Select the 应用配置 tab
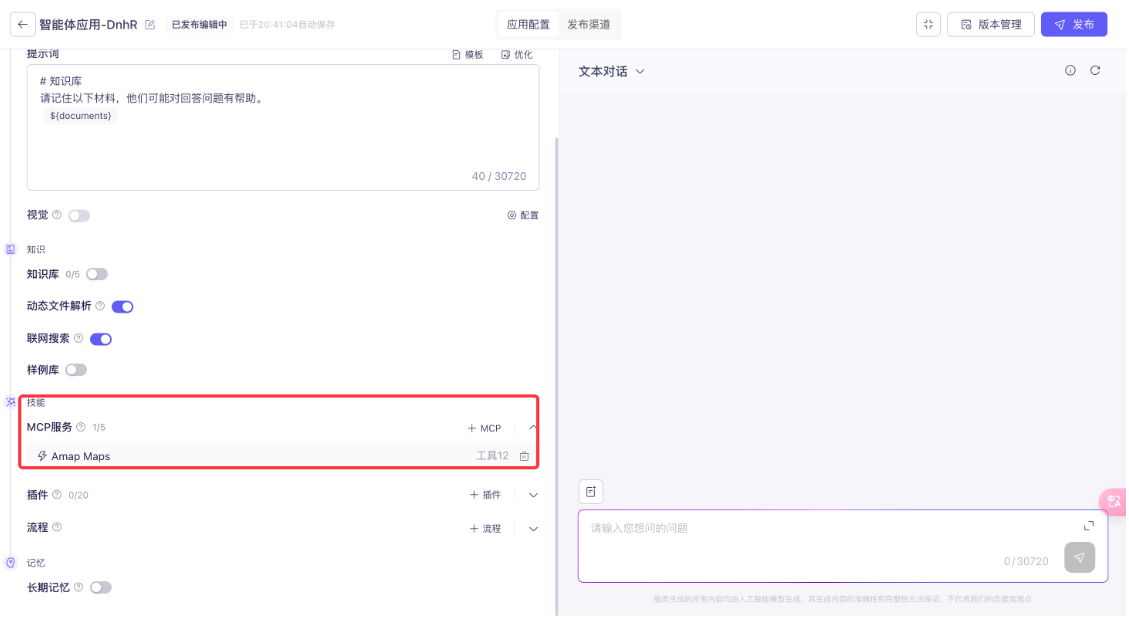Image resolution: width=1129 pixels, height=621 pixels. point(528,25)
